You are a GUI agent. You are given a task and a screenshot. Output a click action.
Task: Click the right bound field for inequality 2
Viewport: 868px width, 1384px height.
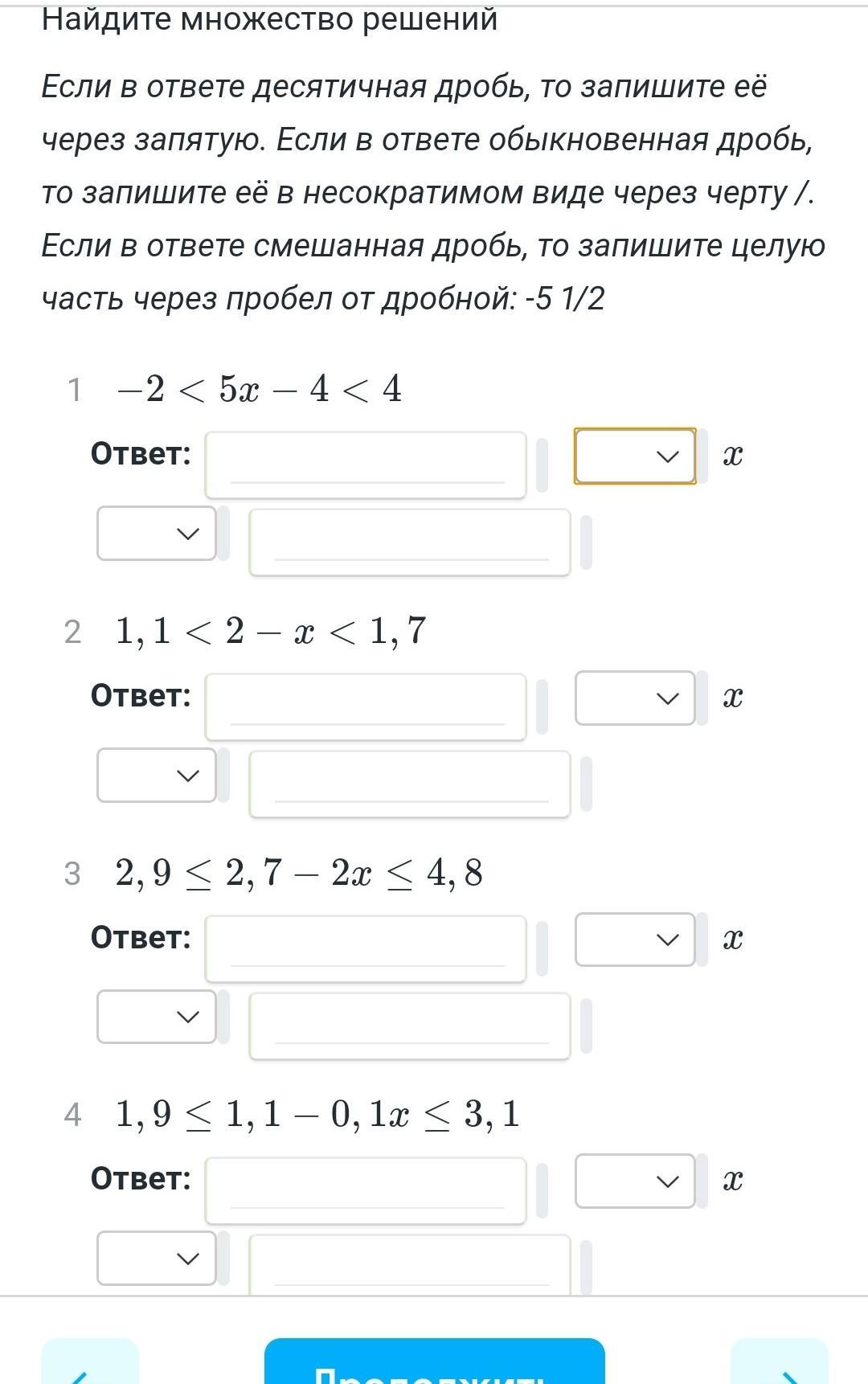coord(410,784)
